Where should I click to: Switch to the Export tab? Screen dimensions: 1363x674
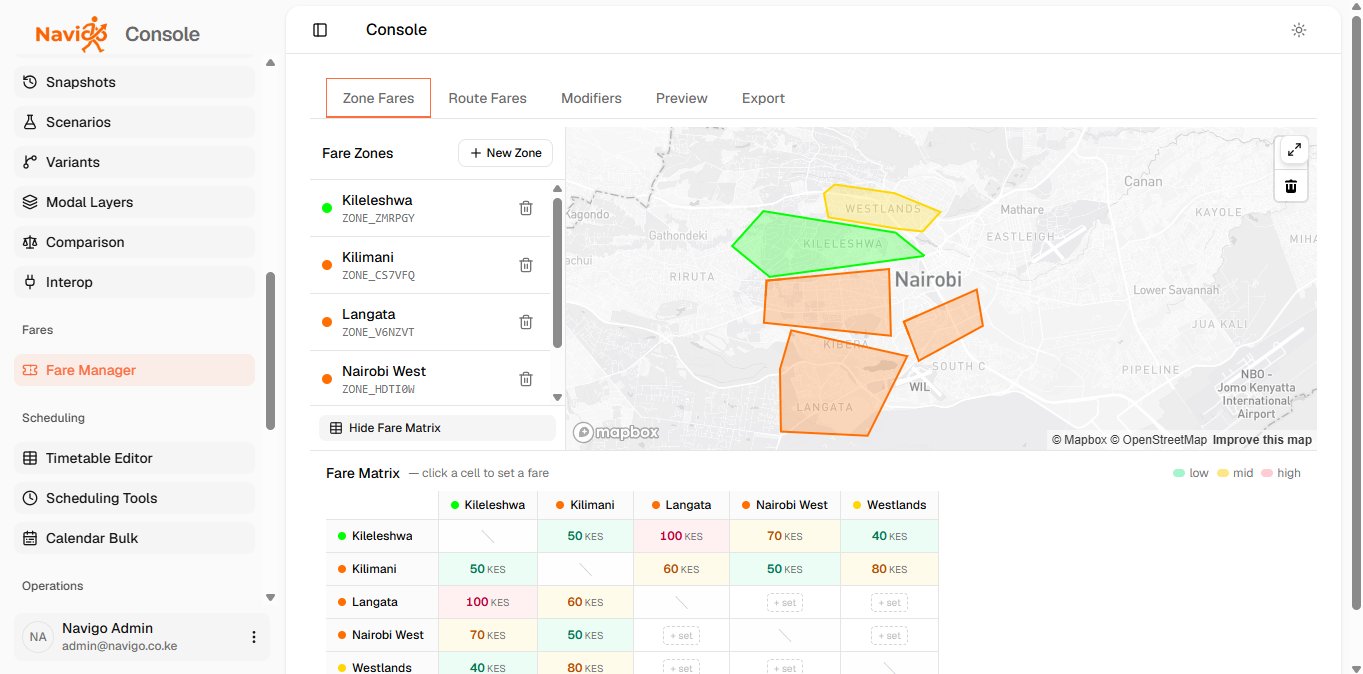763,98
